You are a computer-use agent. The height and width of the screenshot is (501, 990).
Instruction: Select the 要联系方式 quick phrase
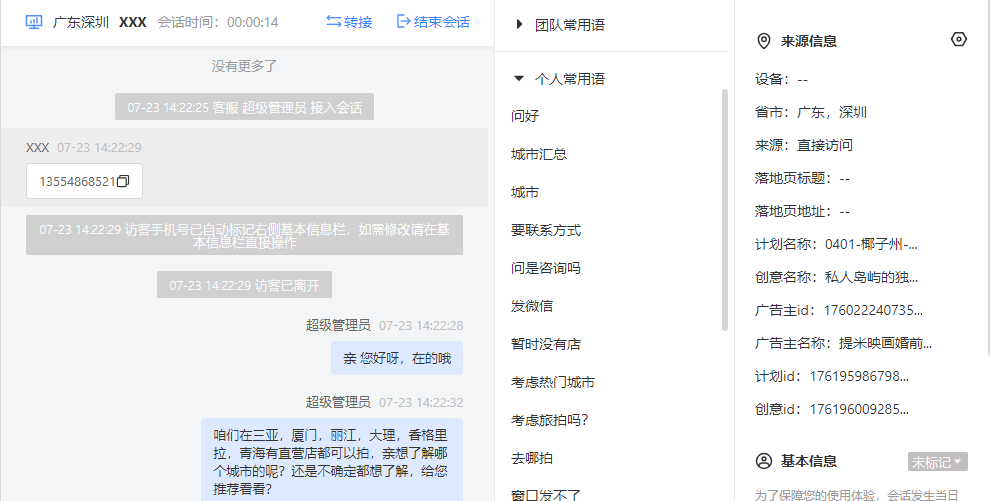click(x=546, y=230)
